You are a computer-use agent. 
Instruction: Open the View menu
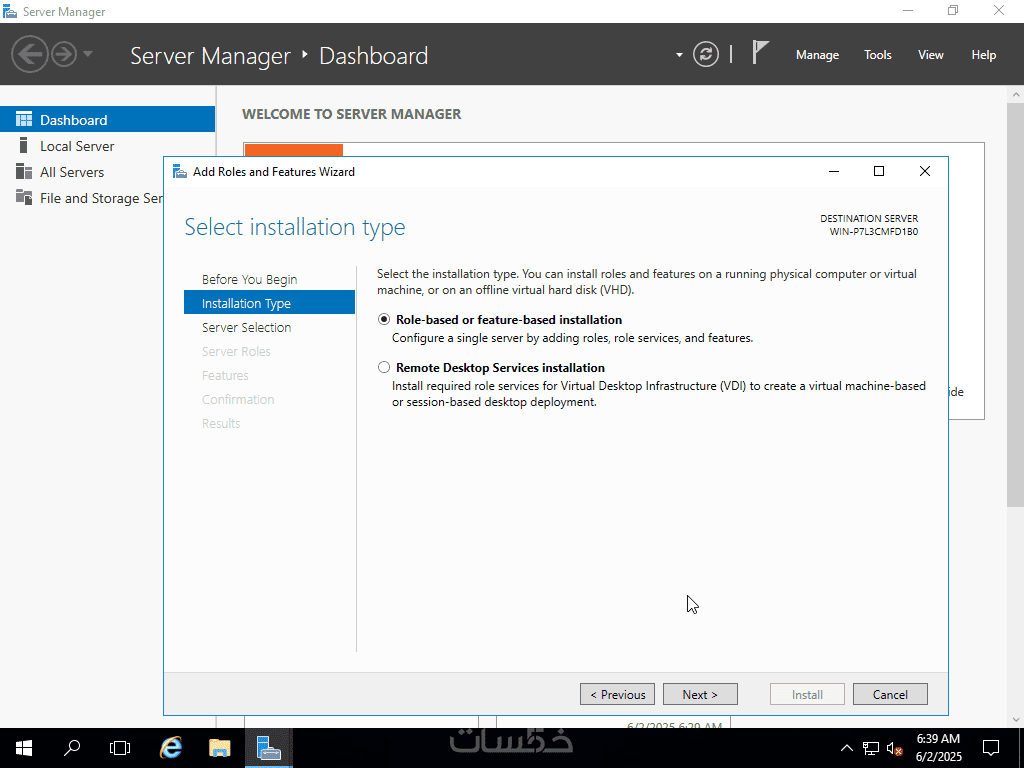[931, 55]
